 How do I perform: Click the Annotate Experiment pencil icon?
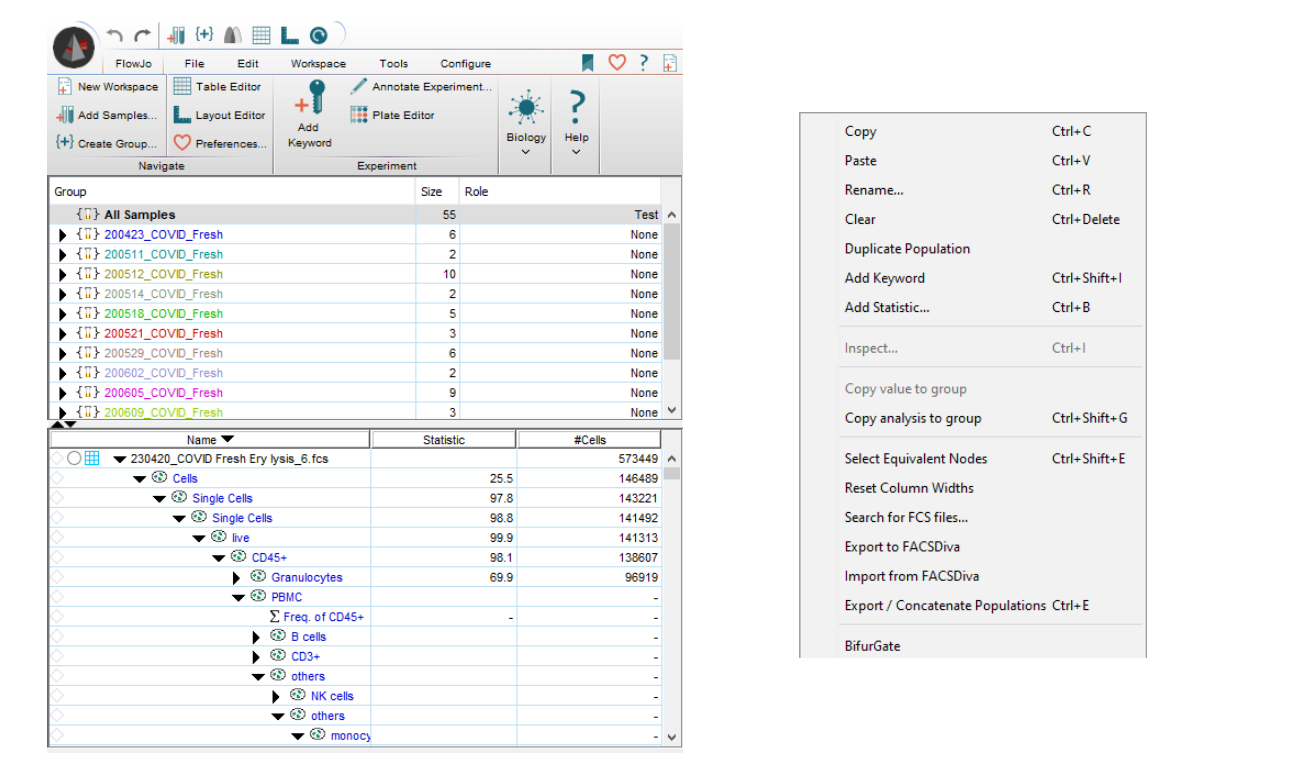tap(359, 86)
